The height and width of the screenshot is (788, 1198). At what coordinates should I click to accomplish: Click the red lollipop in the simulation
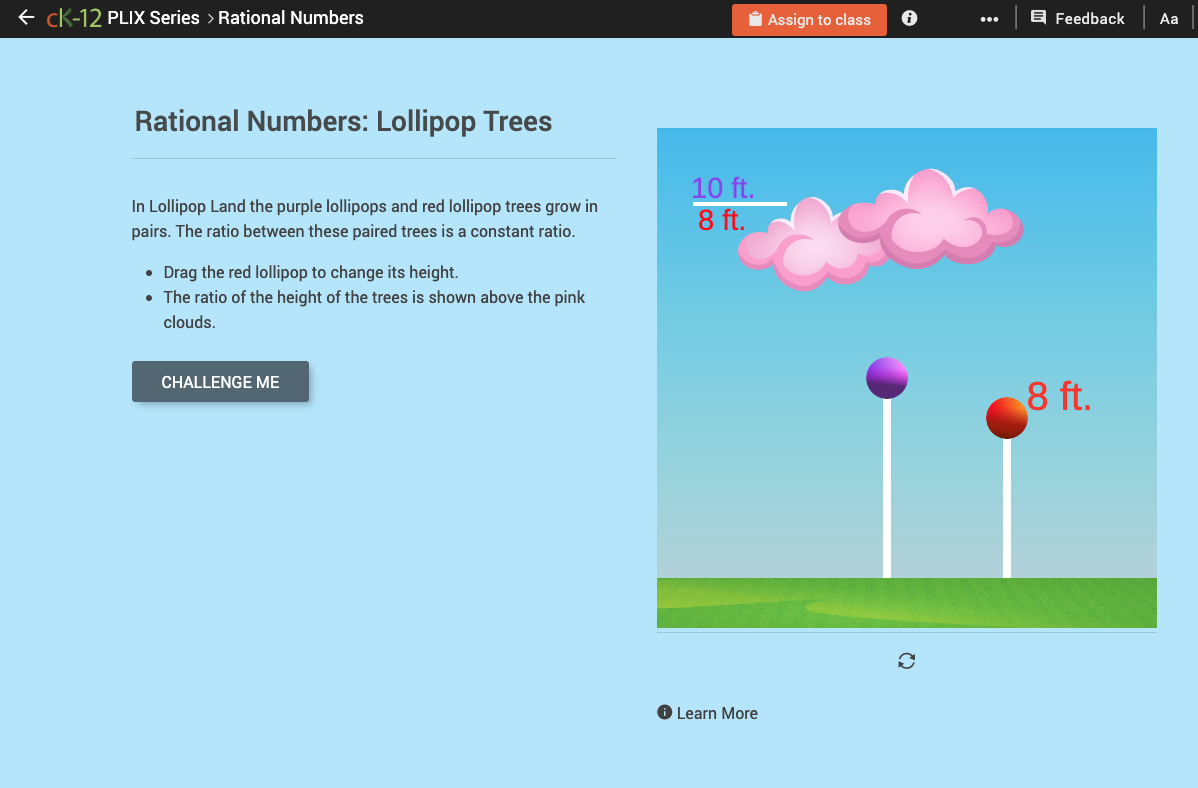[x=1006, y=417]
